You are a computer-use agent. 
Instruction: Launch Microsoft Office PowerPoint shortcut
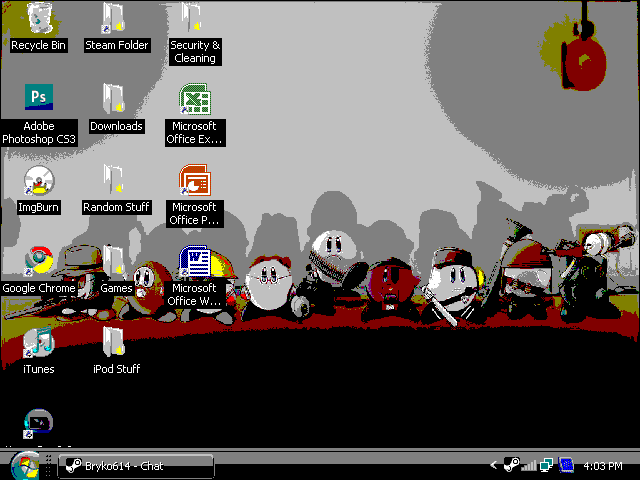point(194,180)
